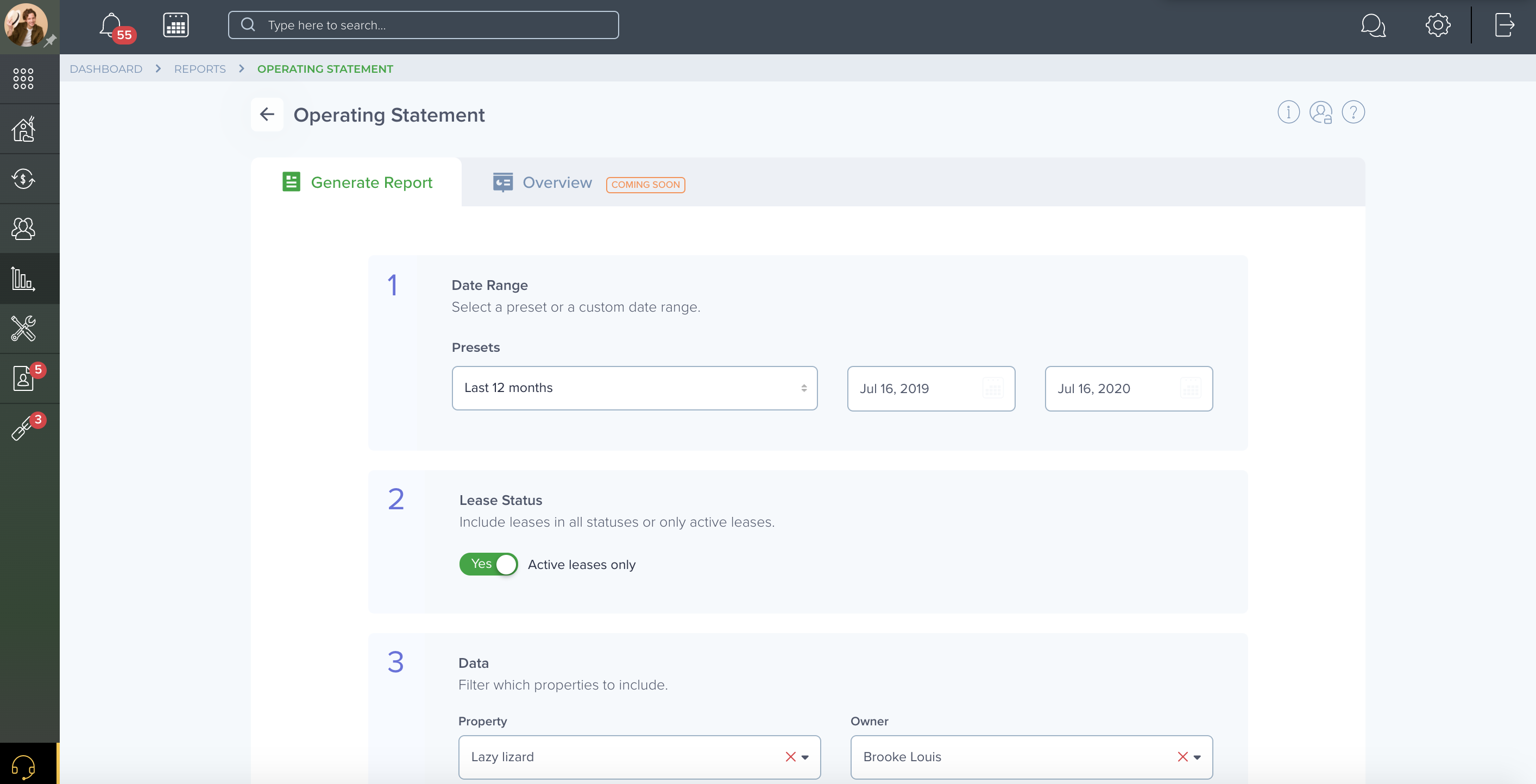Open the apps grid menu in sidebar

(23, 78)
